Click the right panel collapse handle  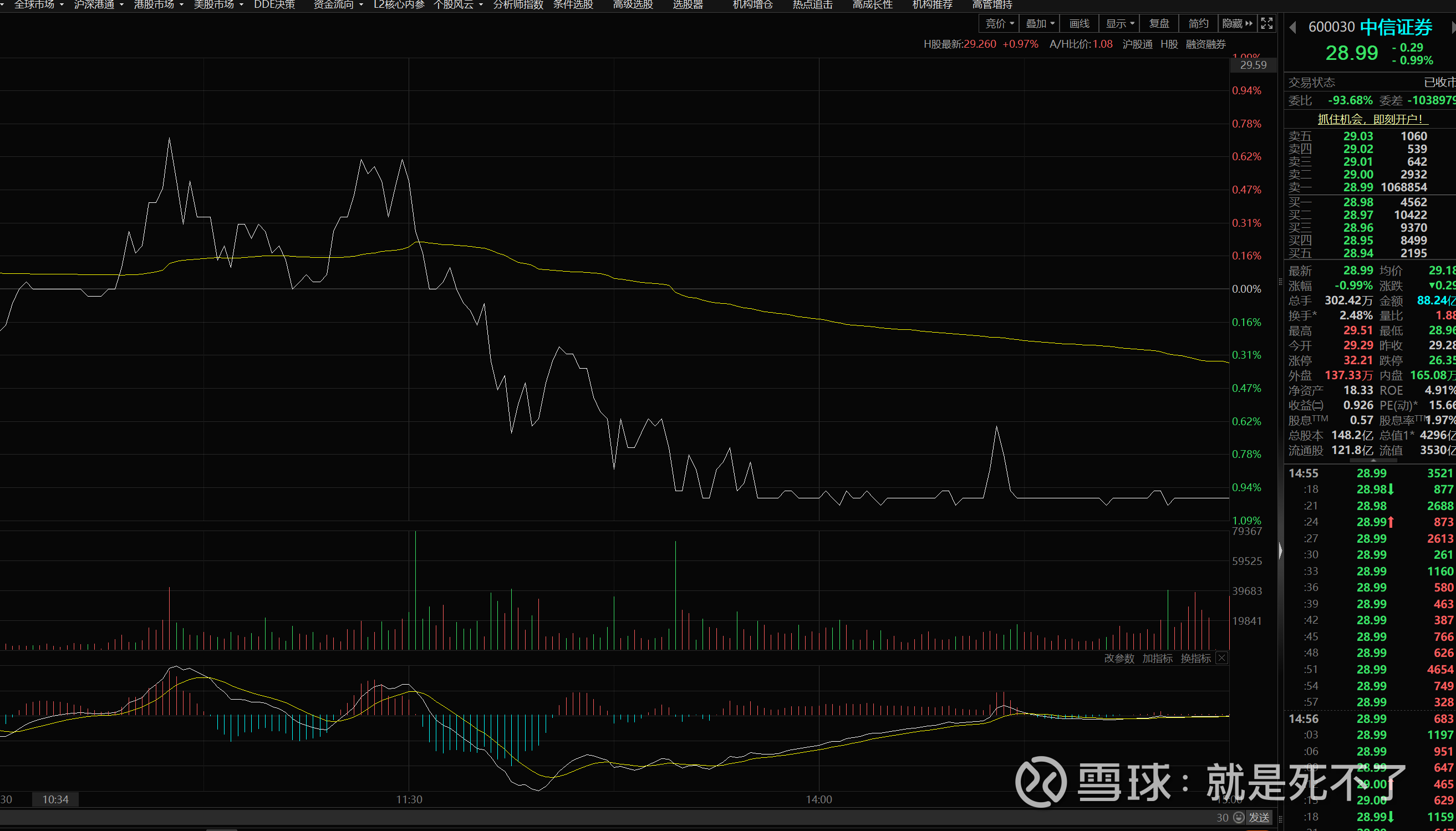click(x=1280, y=550)
